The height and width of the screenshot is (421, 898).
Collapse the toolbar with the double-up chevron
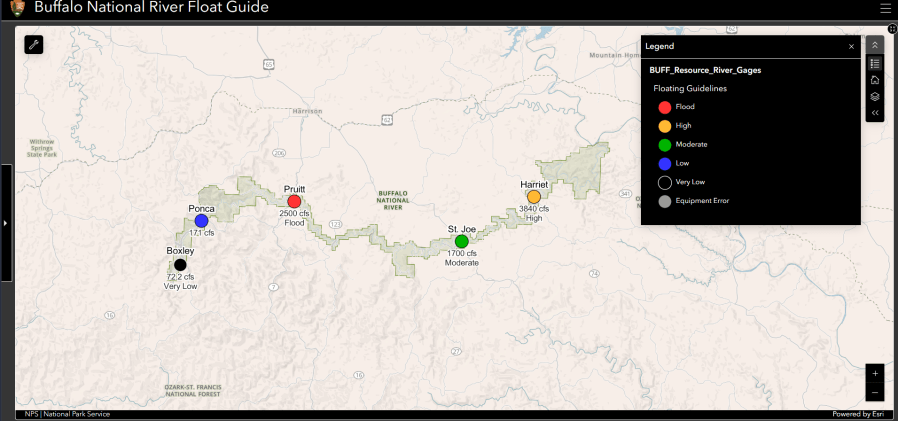[x=875, y=45]
